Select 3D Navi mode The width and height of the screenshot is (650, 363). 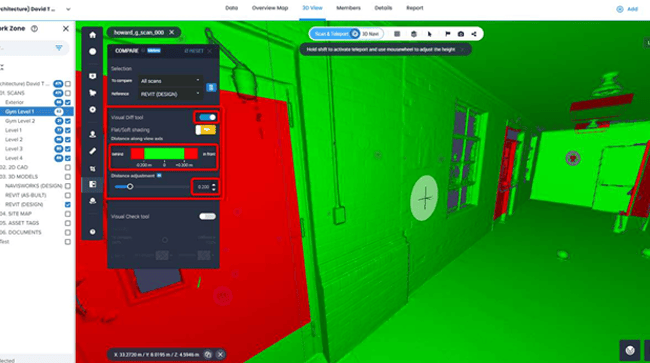click(x=370, y=34)
